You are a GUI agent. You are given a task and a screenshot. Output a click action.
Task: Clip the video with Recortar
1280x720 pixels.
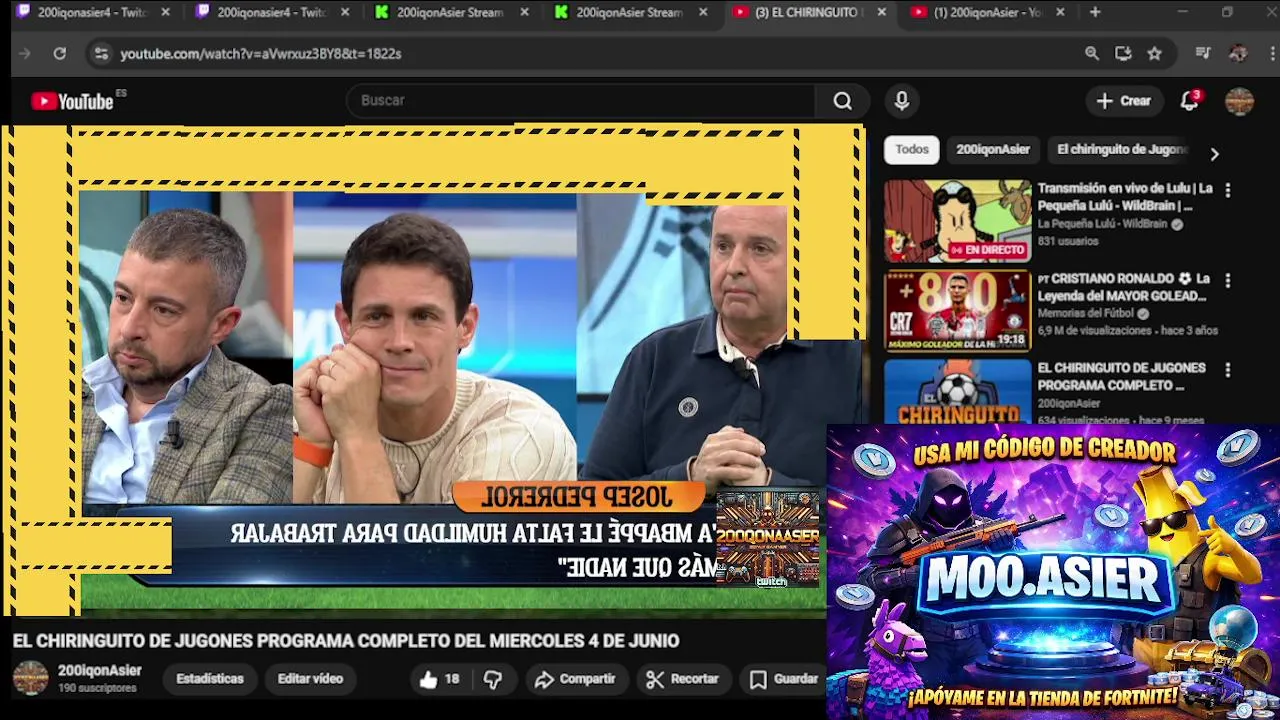[683, 679]
